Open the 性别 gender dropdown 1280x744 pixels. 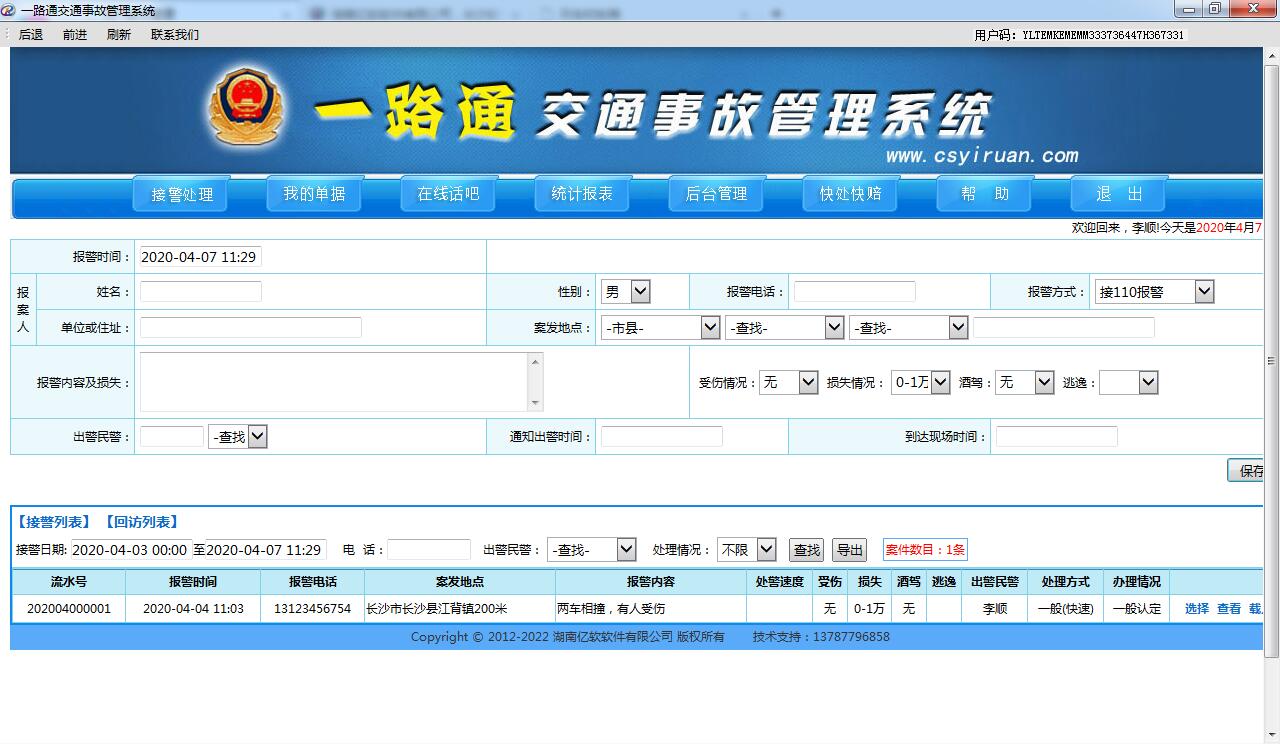click(625, 291)
